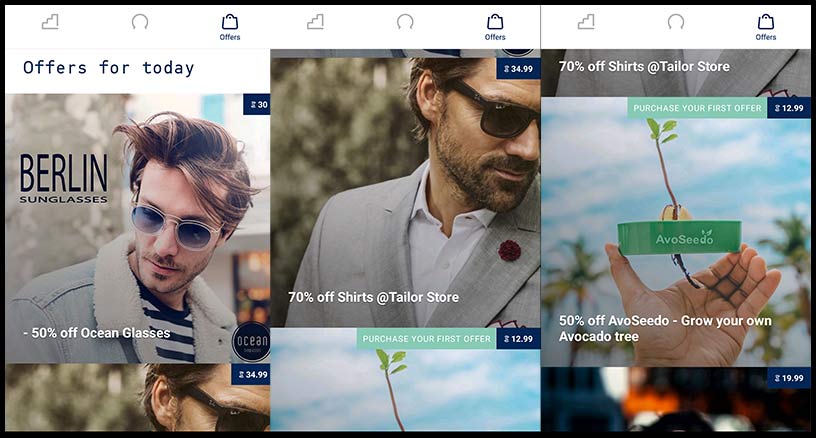Click '70% off Shirts @Tailor Store' in the right screen
816x438 pixels.
pyautogui.click(x=644, y=67)
